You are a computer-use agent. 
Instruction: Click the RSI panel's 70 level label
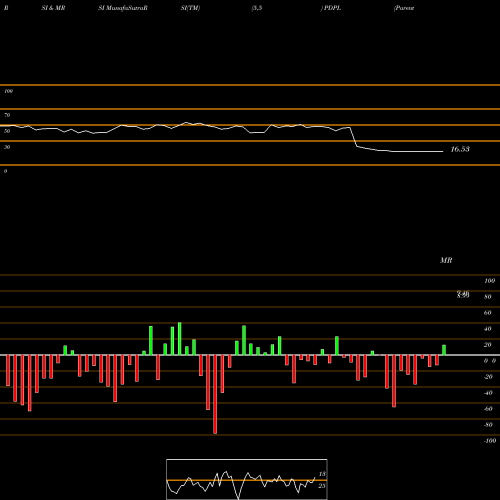tap(7, 115)
